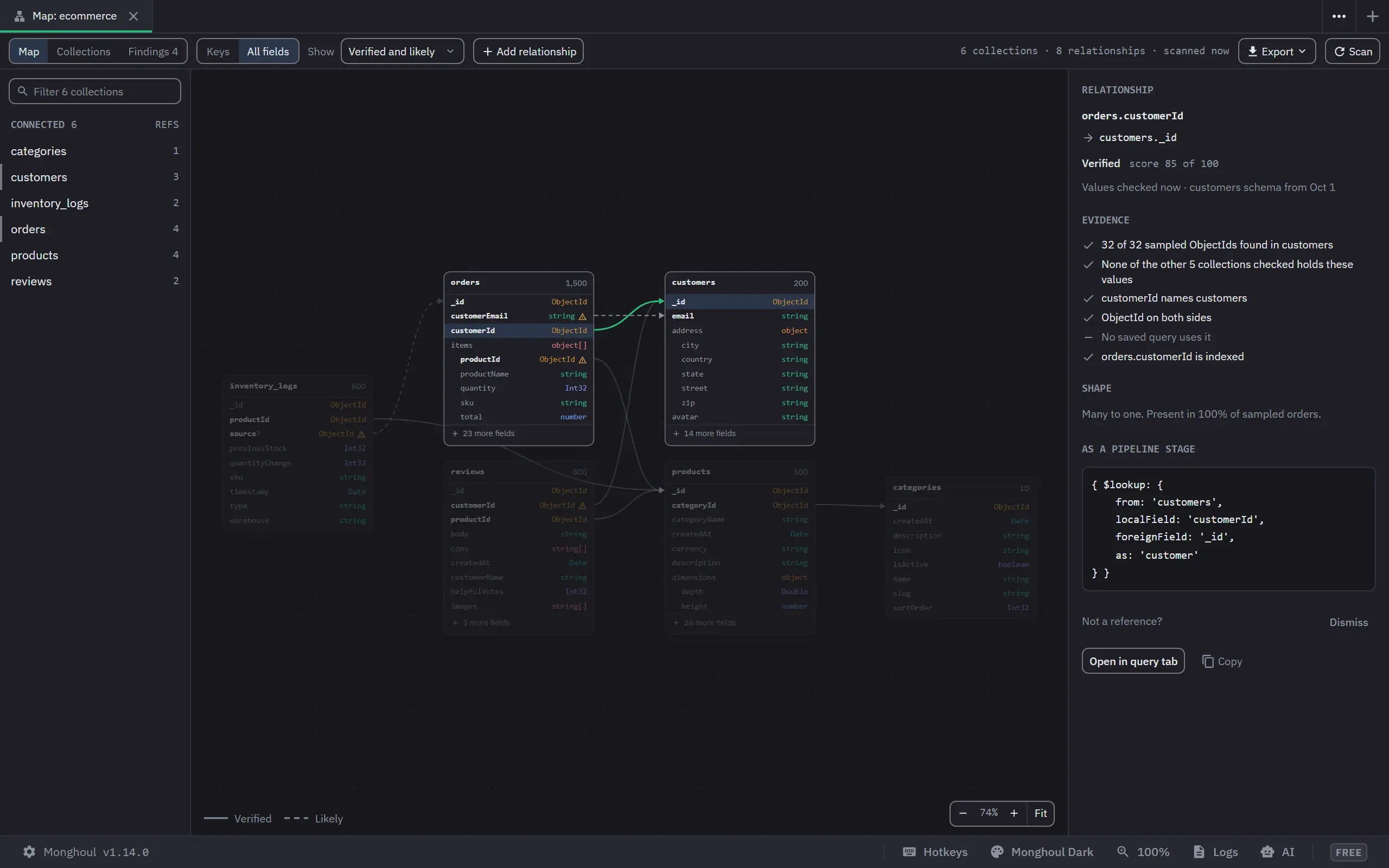Open the Export dropdown menu

(x=1277, y=51)
